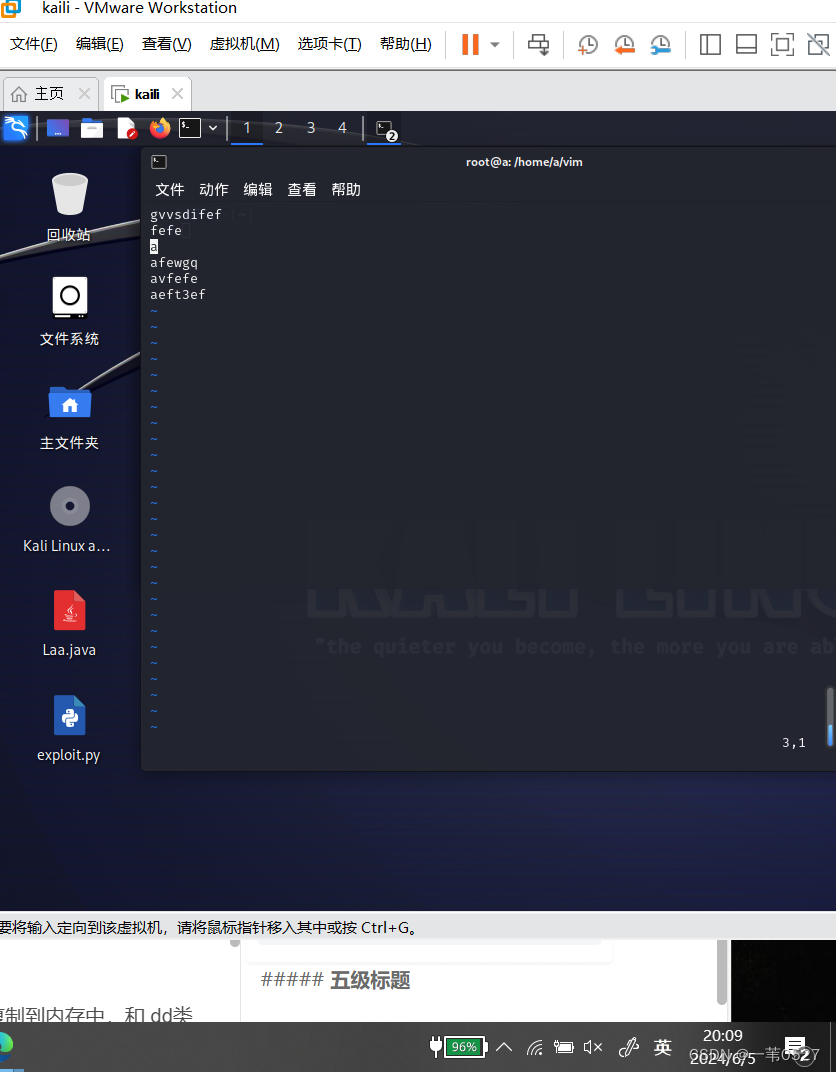836x1072 pixels.
Task: Select the exploit.py file on the desktop
Action: pyautogui.click(x=69, y=729)
